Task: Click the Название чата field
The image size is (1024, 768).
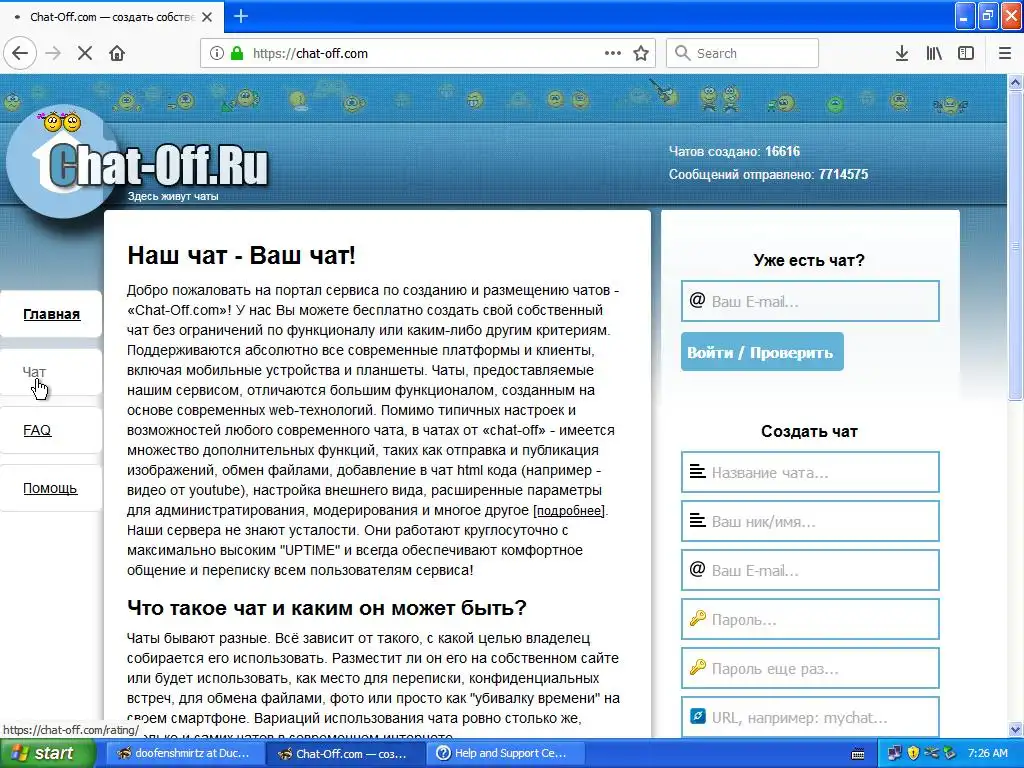Action: pos(810,472)
